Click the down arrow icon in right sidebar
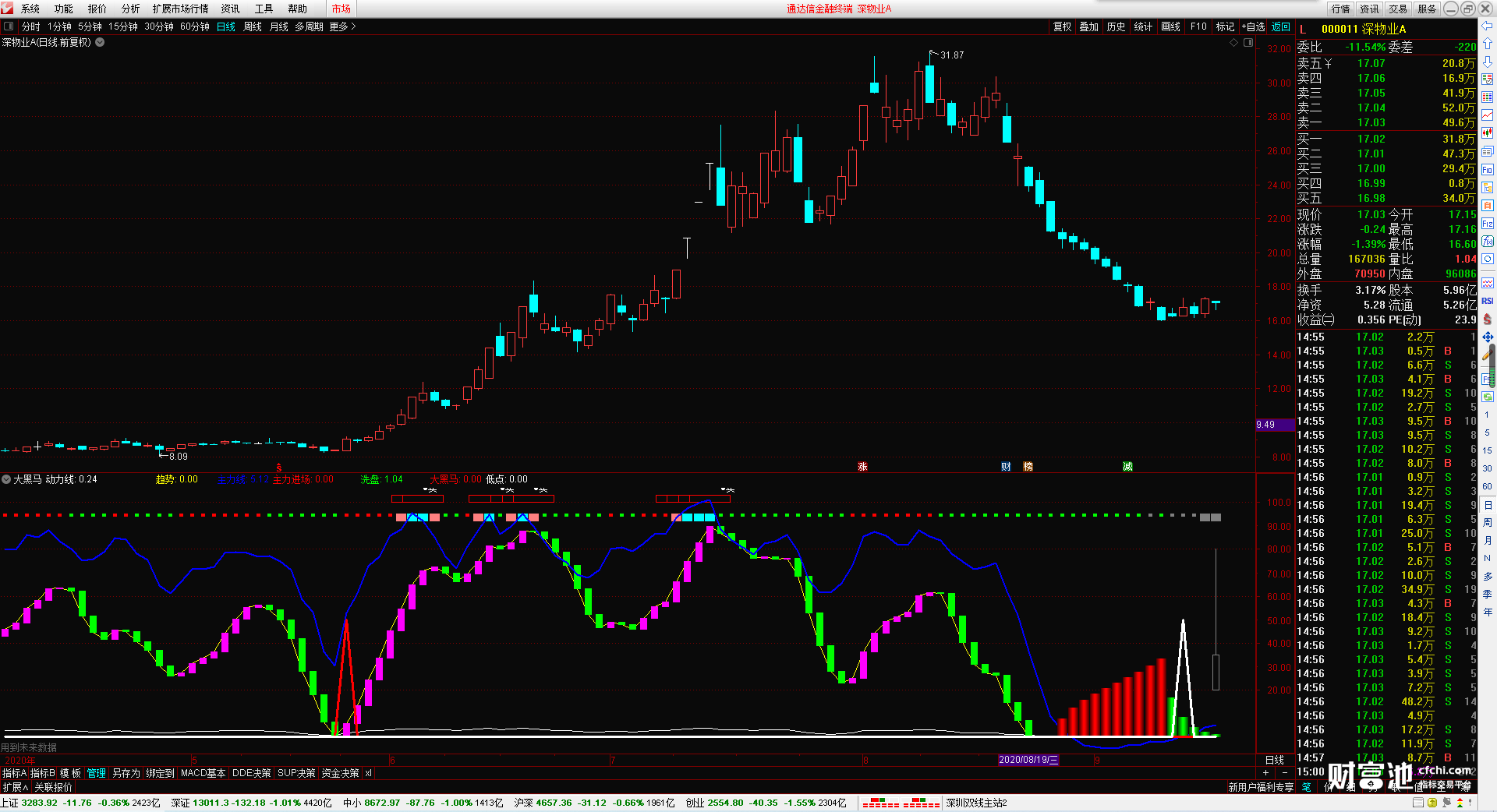The image size is (1497, 812). tap(1488, 62)
